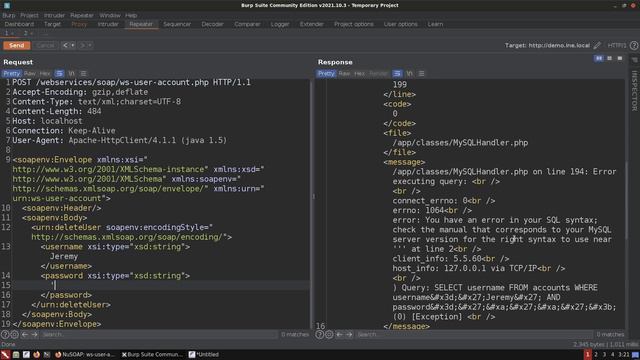Switch to the Dashboard tab
This screenshot has height=360, width=640.
pos(19,24)
